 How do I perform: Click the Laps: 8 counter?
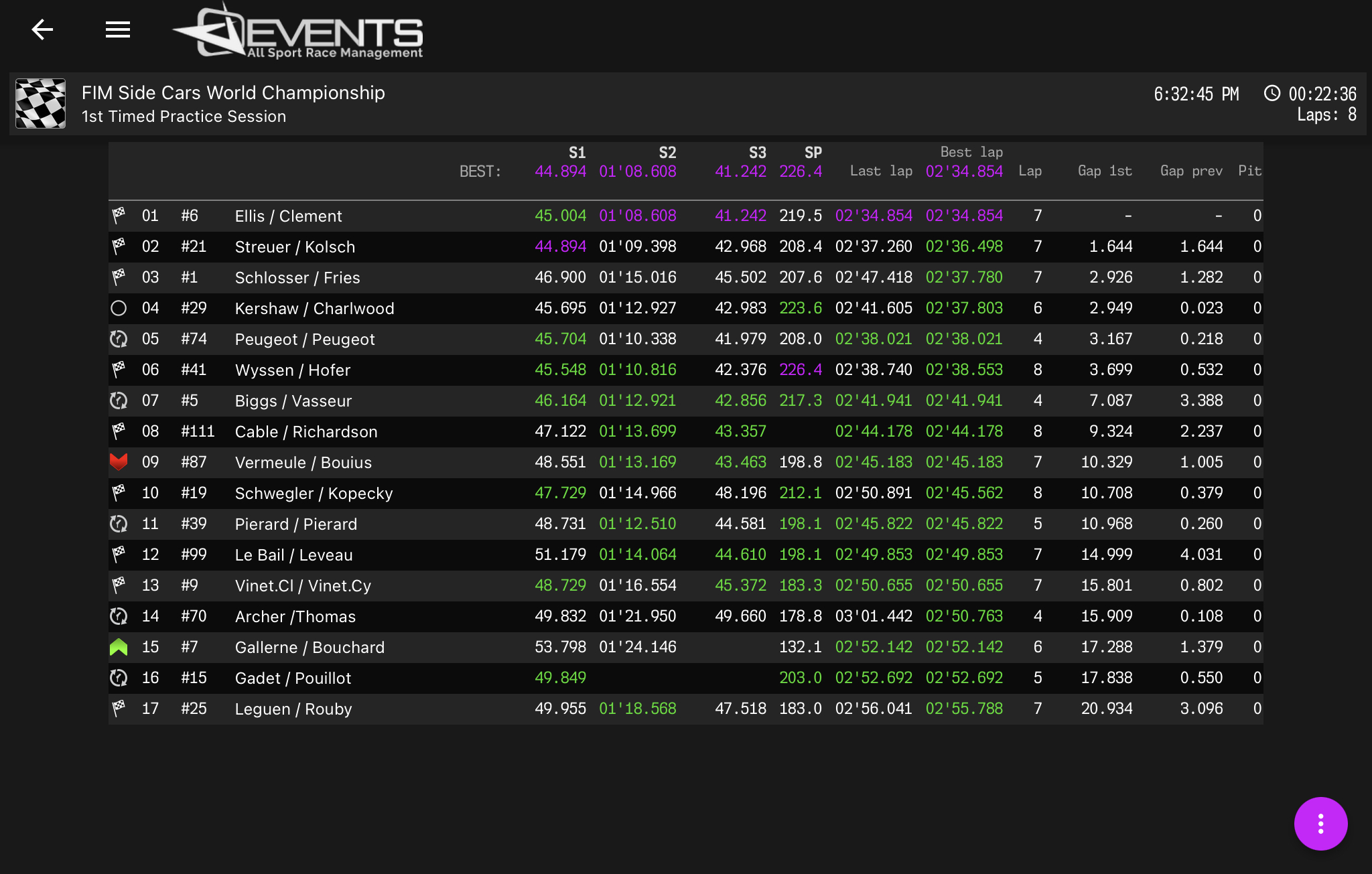[x=1326, y=115]
